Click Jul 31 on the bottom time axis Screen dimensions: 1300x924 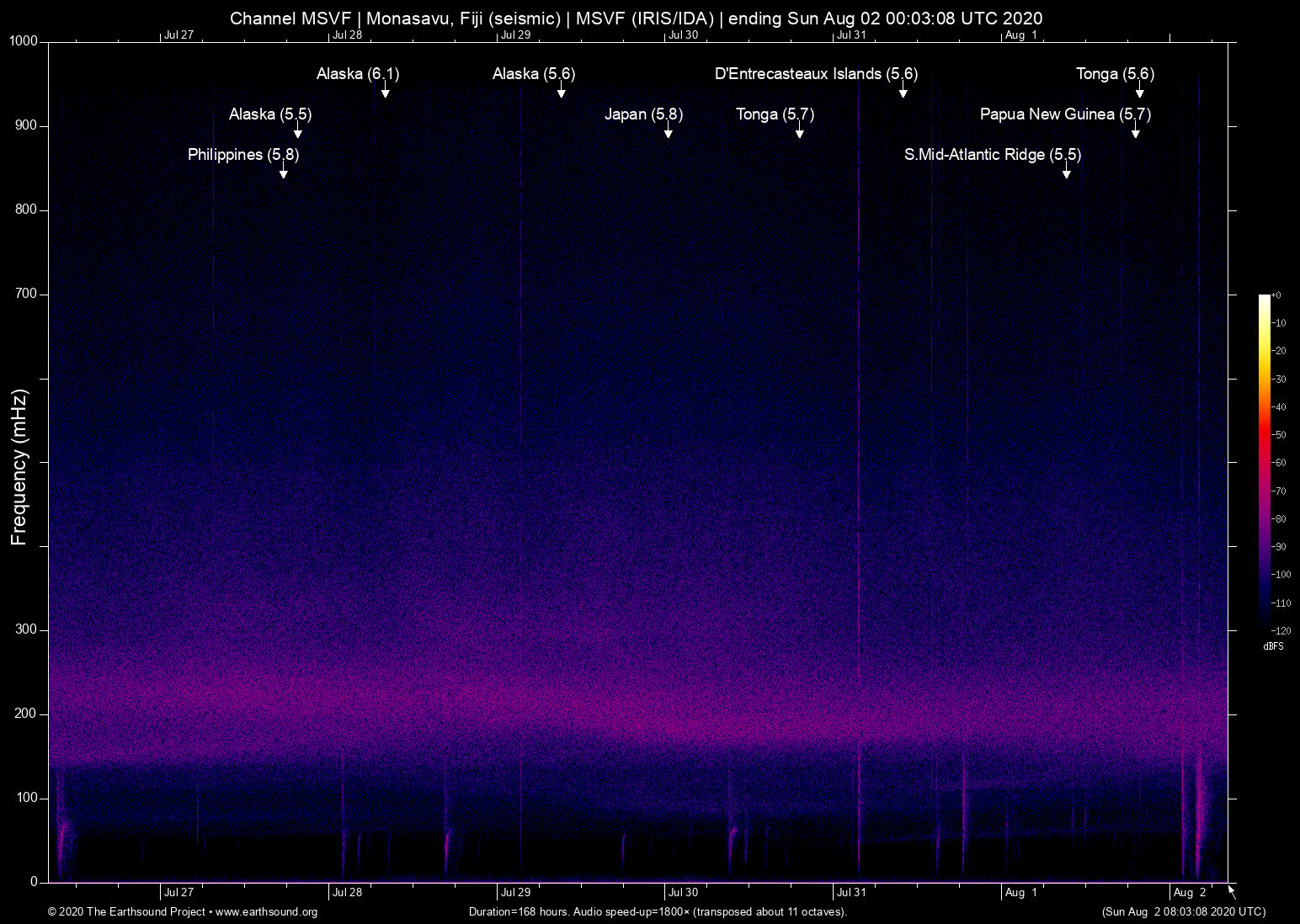tap(851, 892)
